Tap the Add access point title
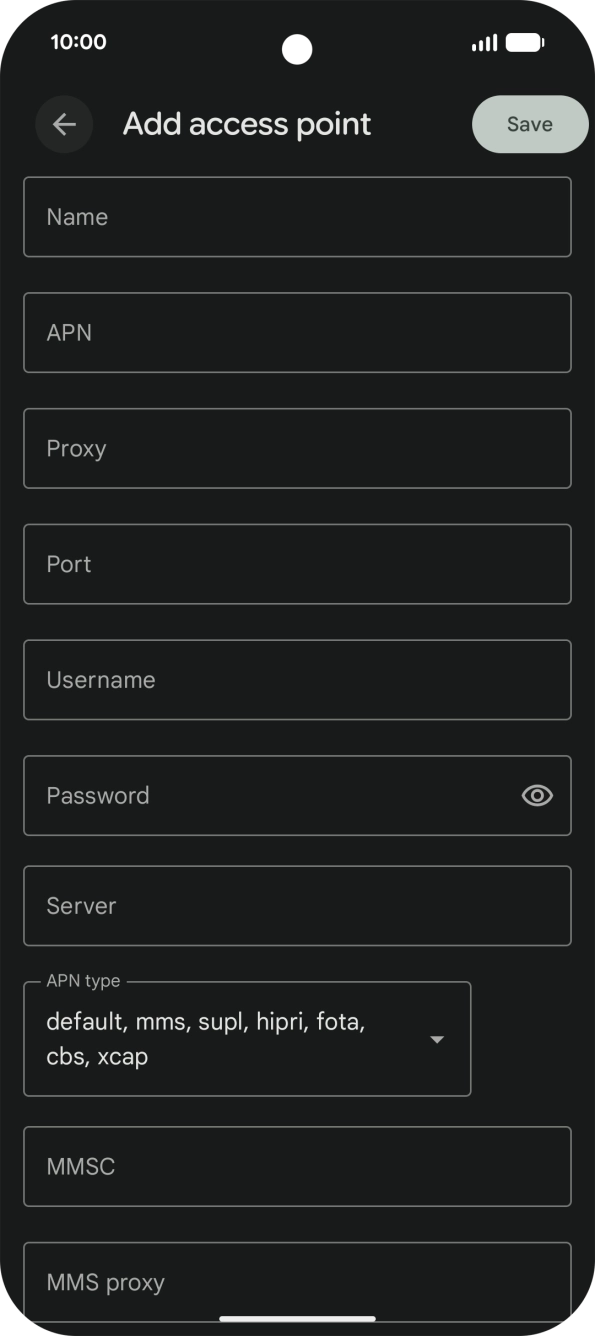The height and width of the screenshot is (1336, 595). pos(246,124)
